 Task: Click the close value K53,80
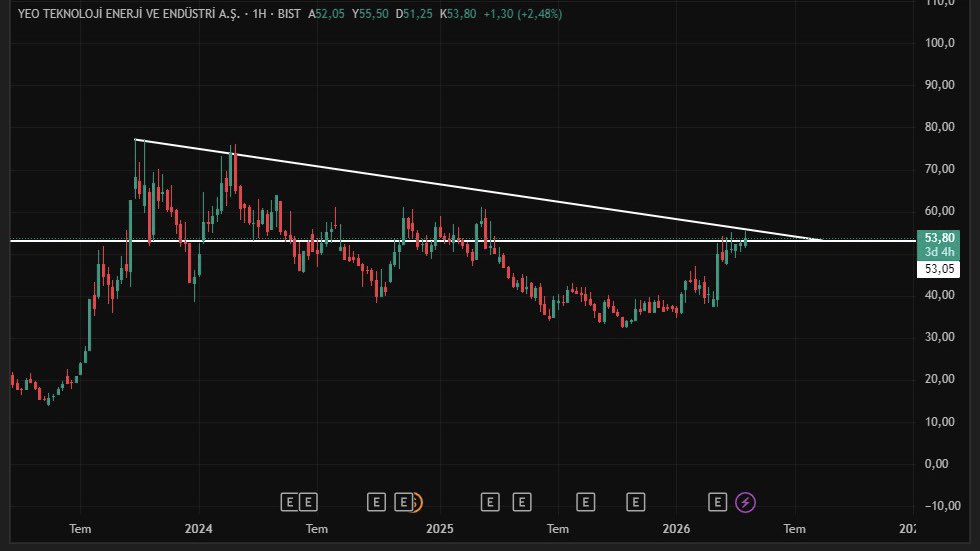click(458, 14)
